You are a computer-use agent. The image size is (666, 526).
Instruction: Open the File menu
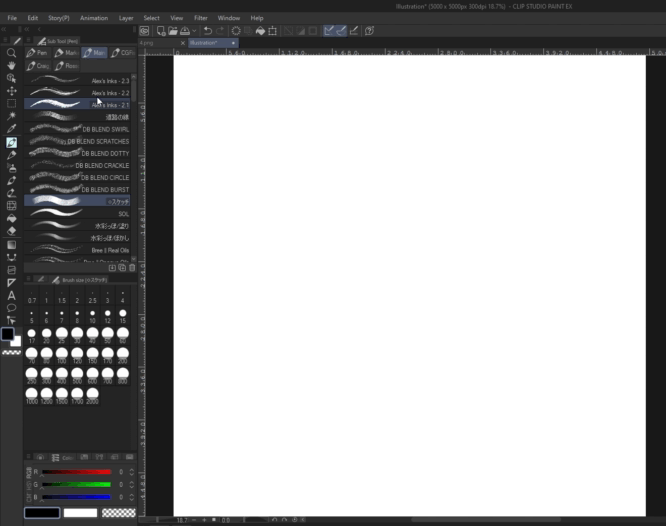click(12, 18)
